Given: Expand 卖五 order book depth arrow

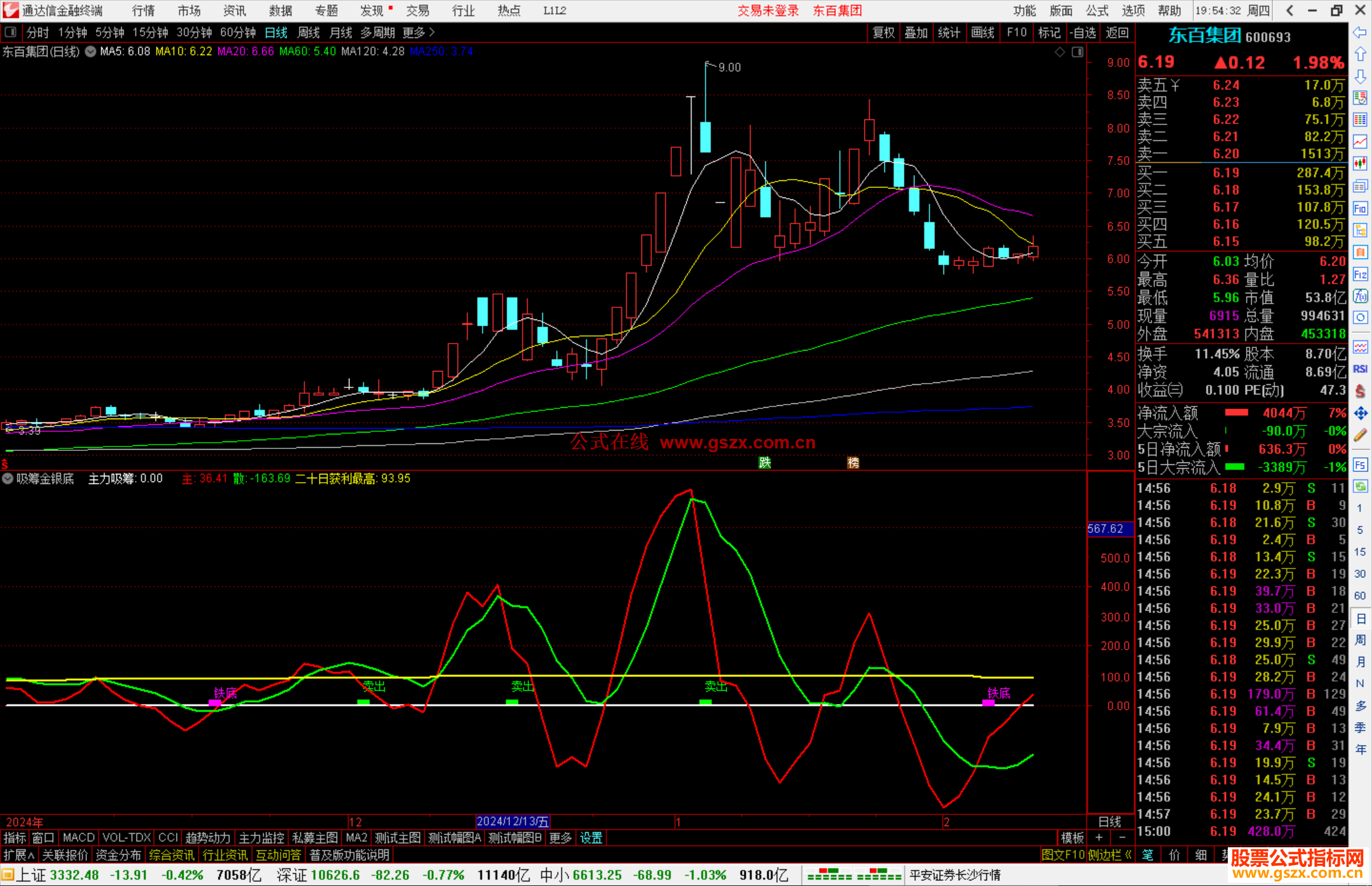Looking at the screenshot, I should click(x=1176, y=85).
